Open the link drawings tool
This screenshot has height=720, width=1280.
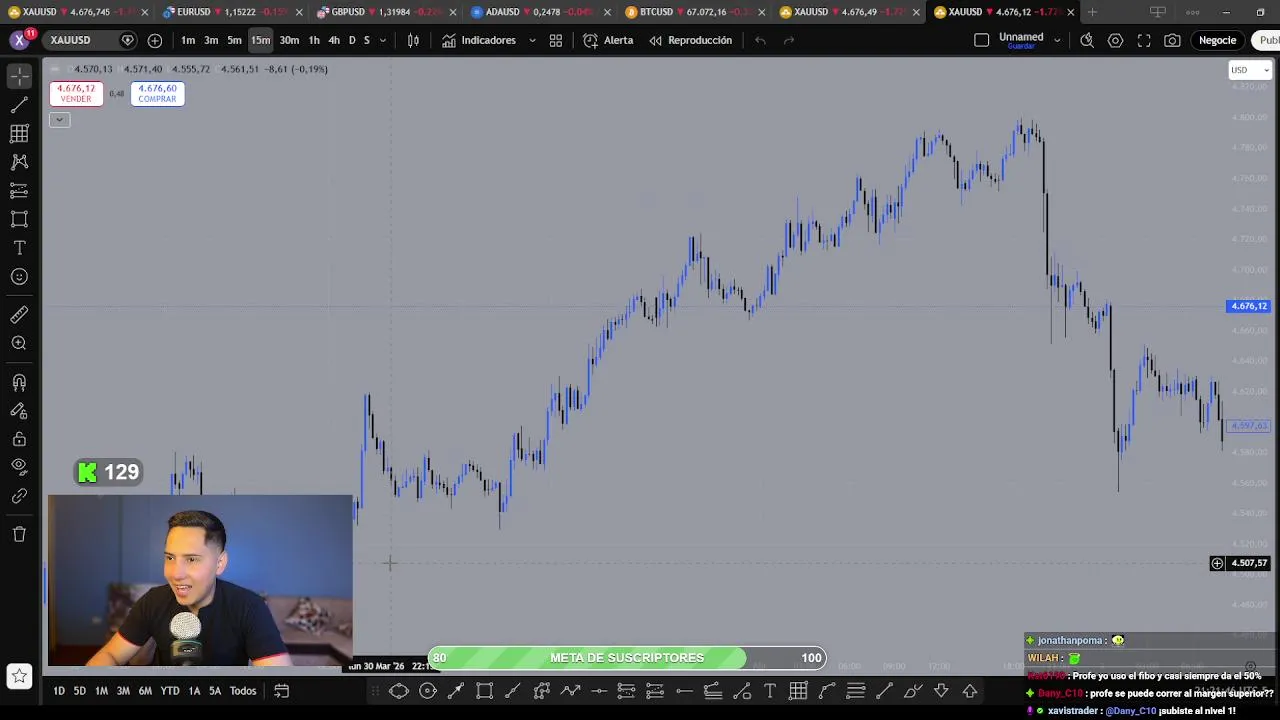tap(19, 496)
